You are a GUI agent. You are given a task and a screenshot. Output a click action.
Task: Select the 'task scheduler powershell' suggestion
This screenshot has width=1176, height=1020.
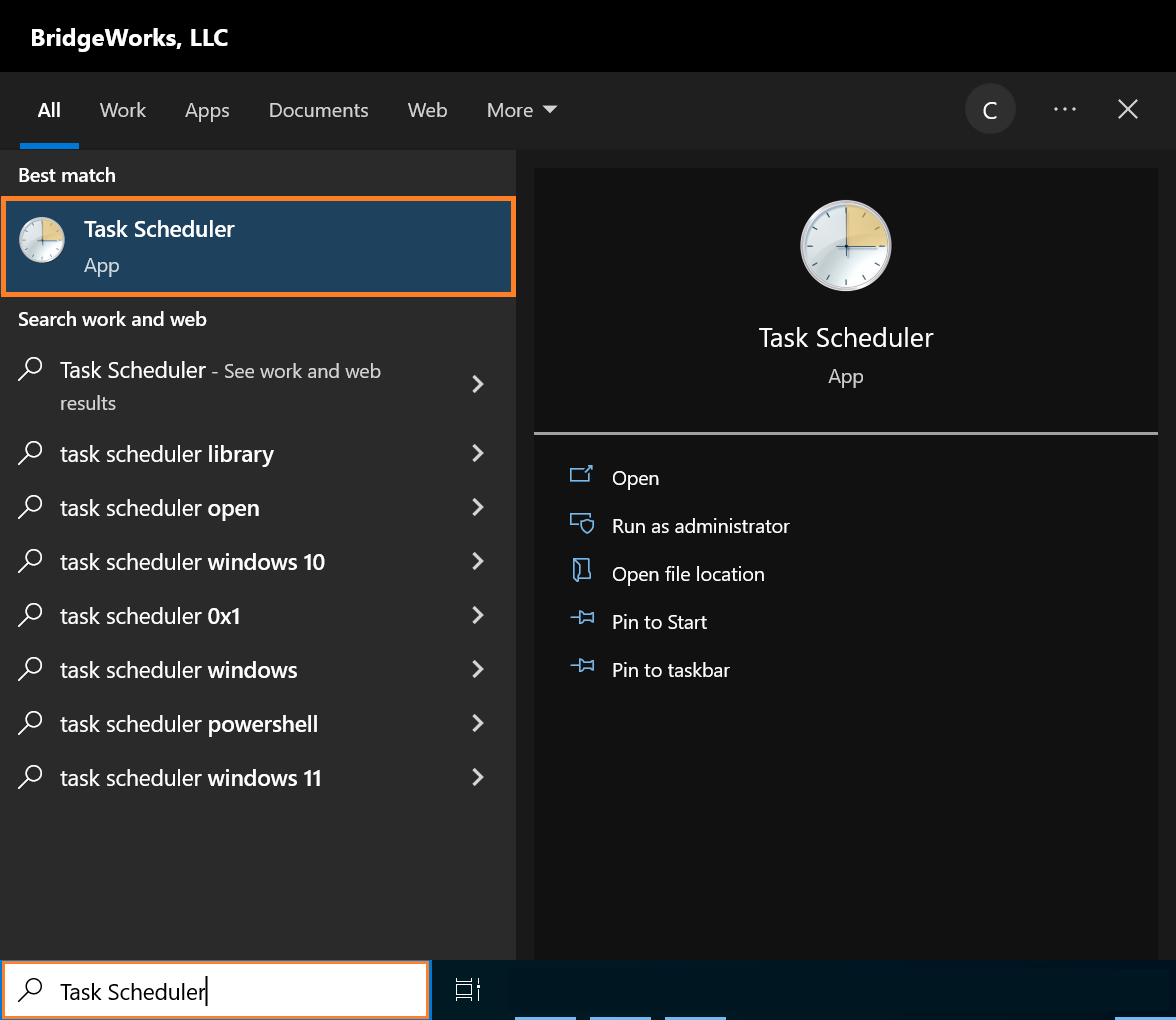click(x=258, y=724)
